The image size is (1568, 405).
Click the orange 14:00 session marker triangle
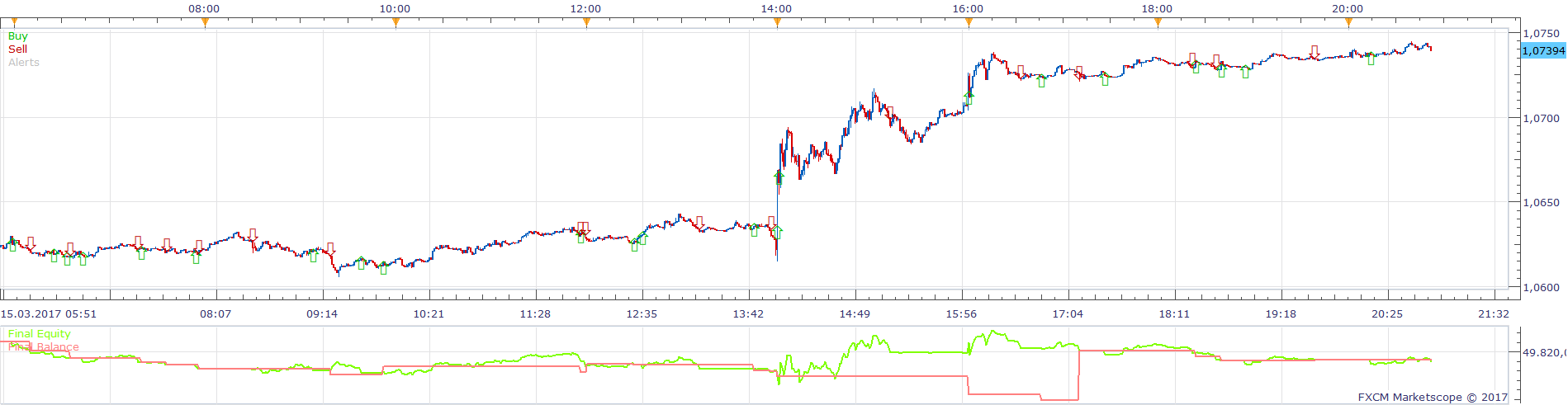[x=777, y=23]
